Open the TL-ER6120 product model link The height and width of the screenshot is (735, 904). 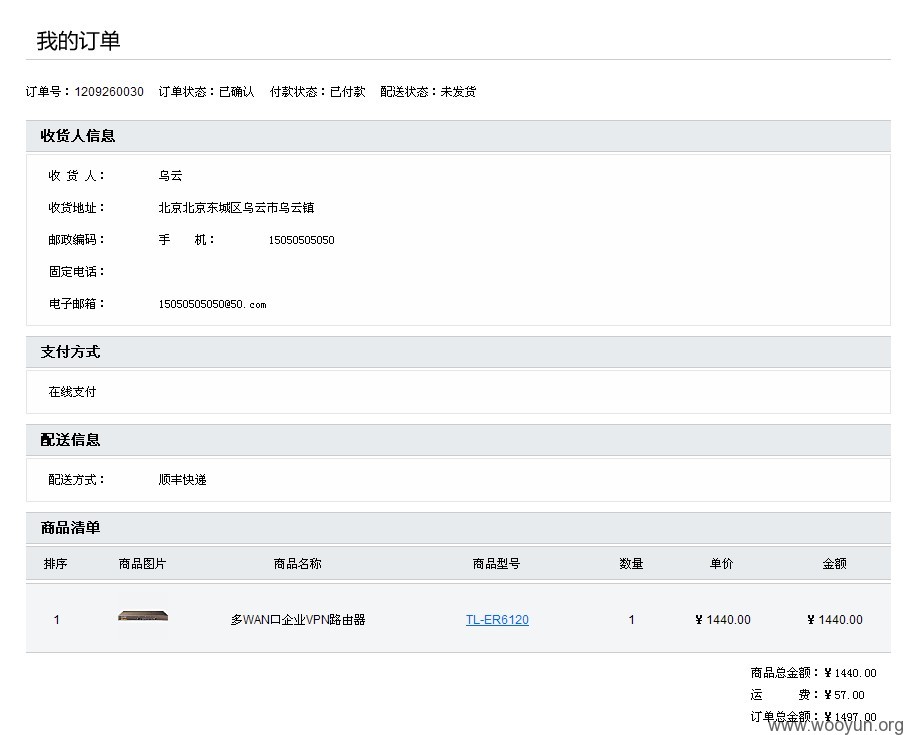[497, 620]
